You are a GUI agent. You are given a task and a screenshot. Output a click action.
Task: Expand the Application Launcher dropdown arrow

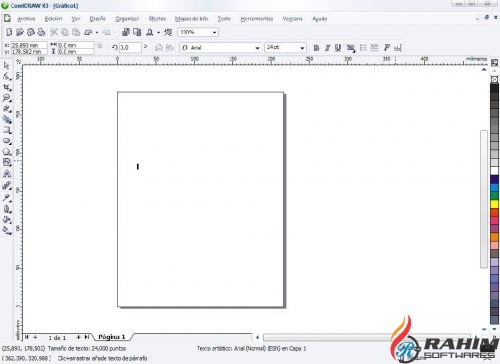tap(158, 32)
